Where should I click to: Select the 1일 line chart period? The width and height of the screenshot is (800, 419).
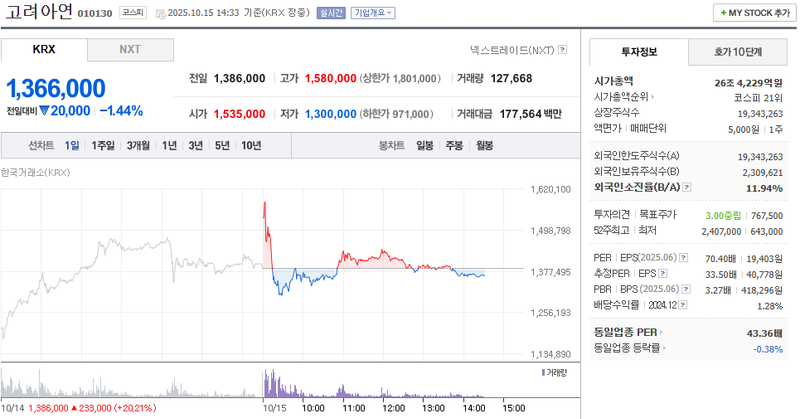click(72, 145)
